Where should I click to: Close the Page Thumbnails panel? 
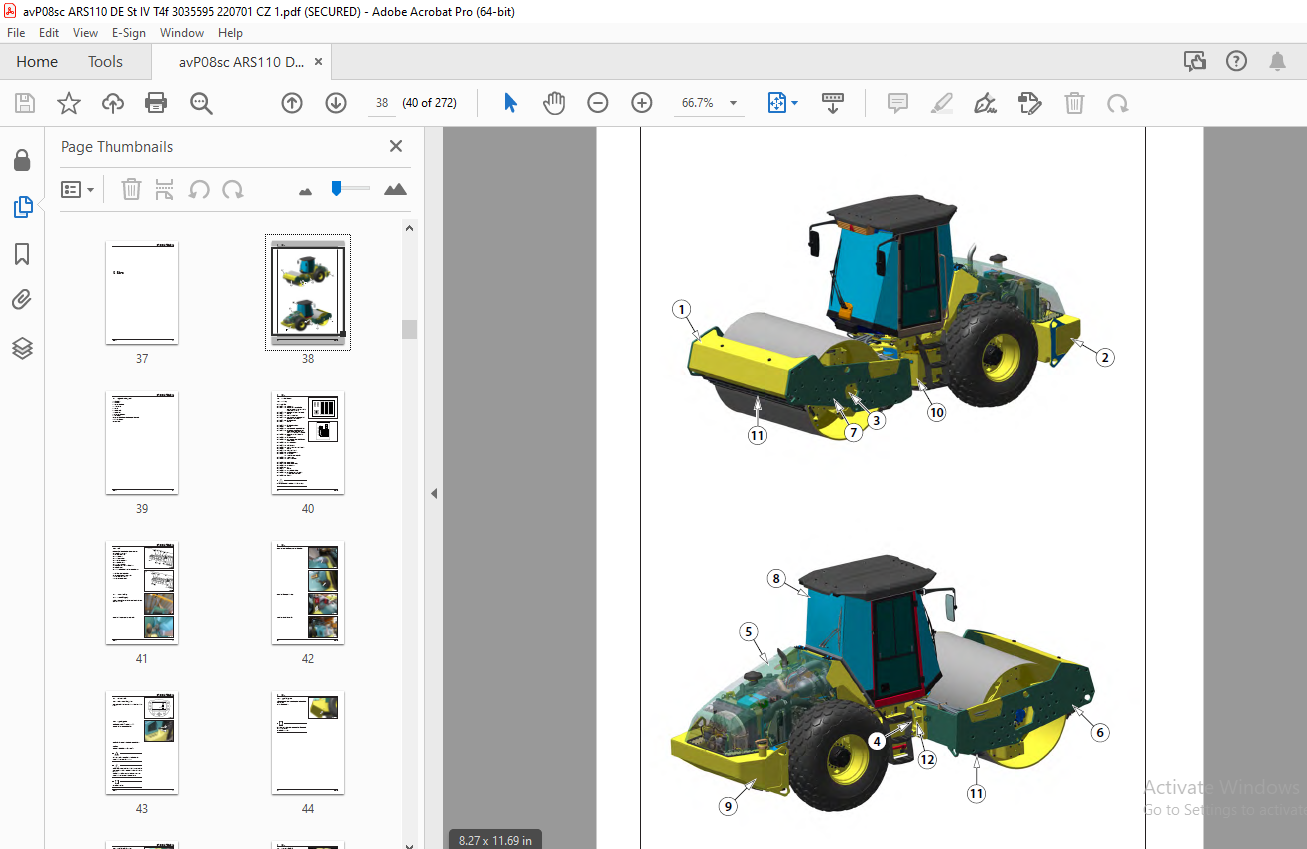tap(396, 146)
